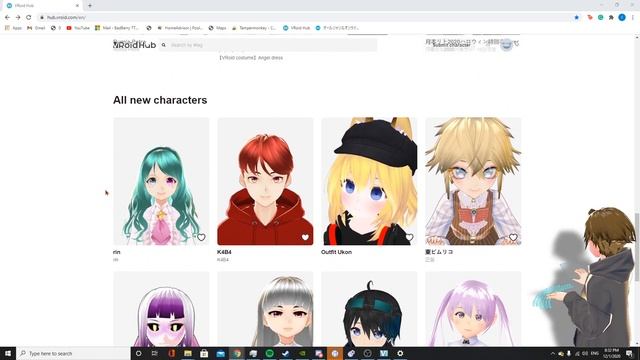Open Chrome extensions puzzle icon
This screenshot has height=360, width=640.
611,18
